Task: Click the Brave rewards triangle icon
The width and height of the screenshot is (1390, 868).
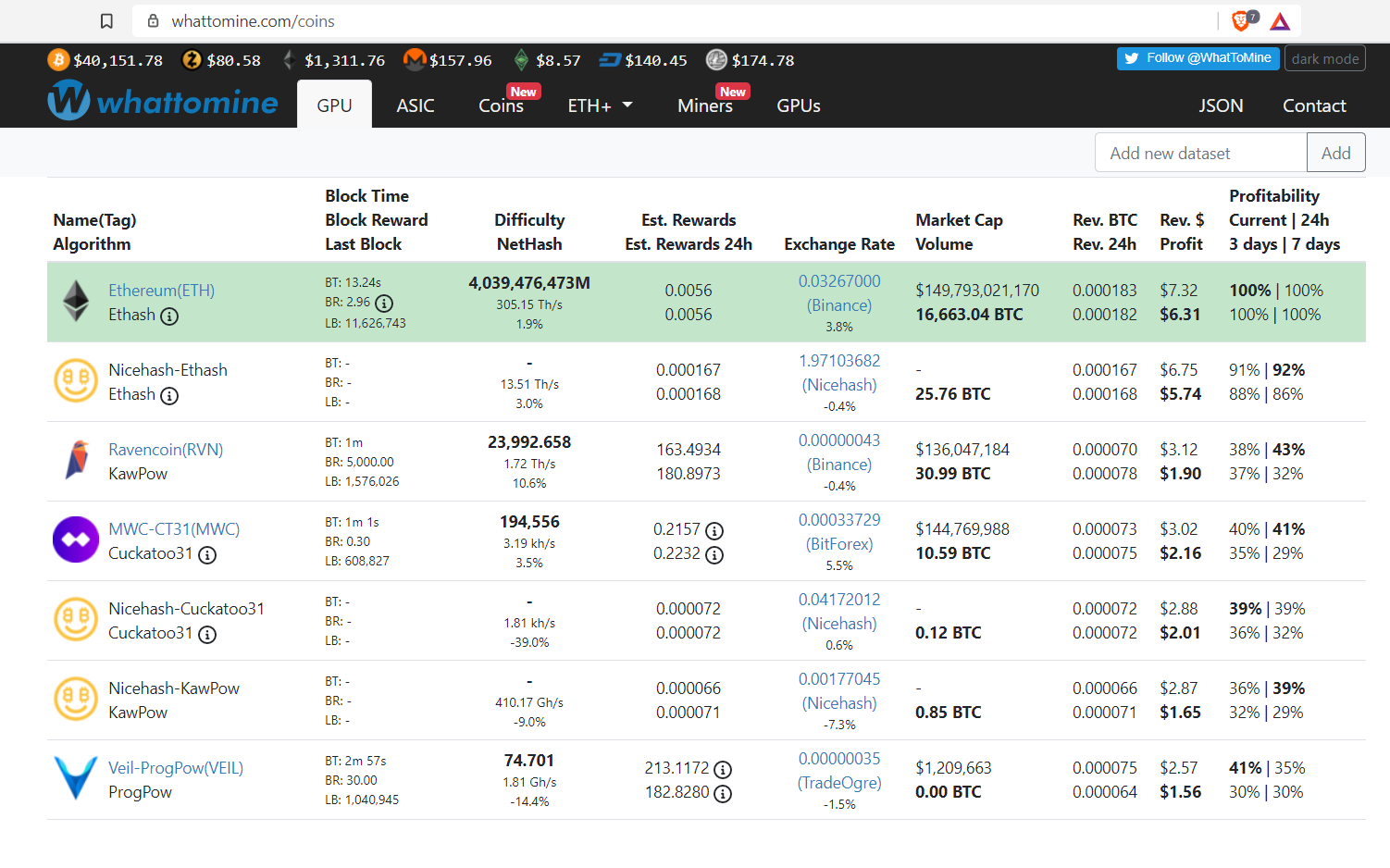Action: [1280, 21]
